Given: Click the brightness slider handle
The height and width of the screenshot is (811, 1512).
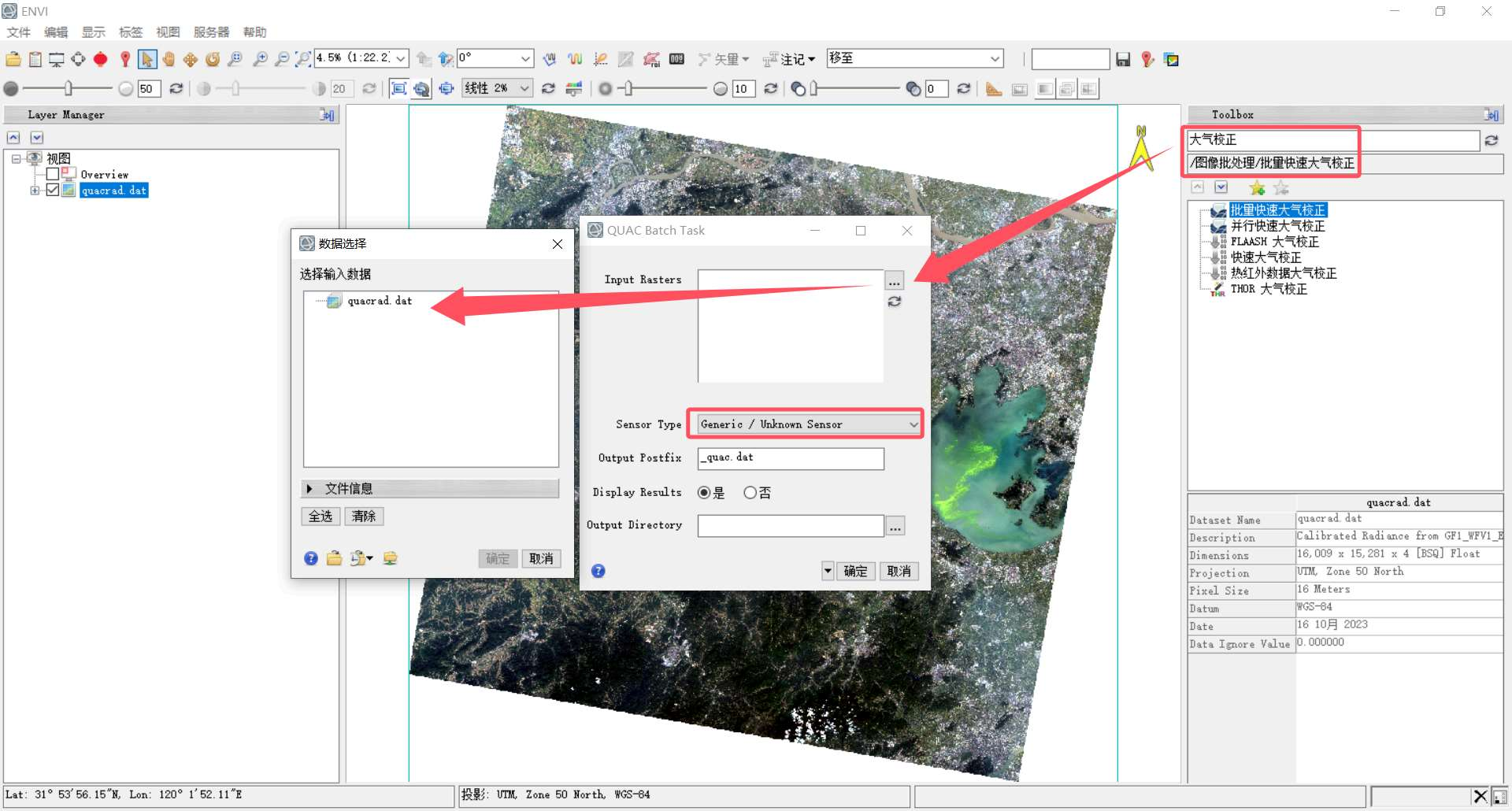Looking at the screenshot, I should 69,89.
